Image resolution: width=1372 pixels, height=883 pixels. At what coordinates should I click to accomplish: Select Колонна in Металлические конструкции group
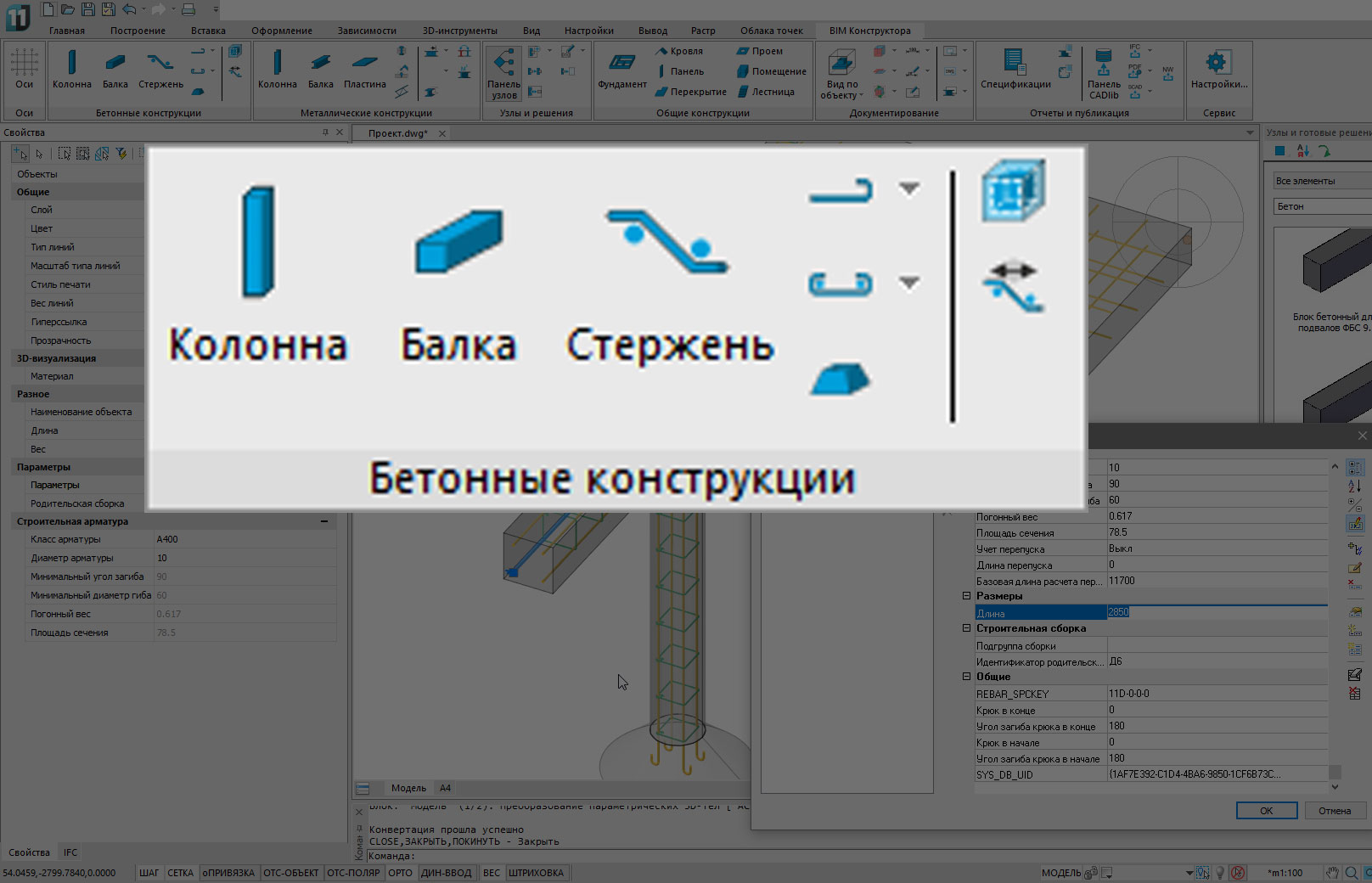(x=278, y=69)
